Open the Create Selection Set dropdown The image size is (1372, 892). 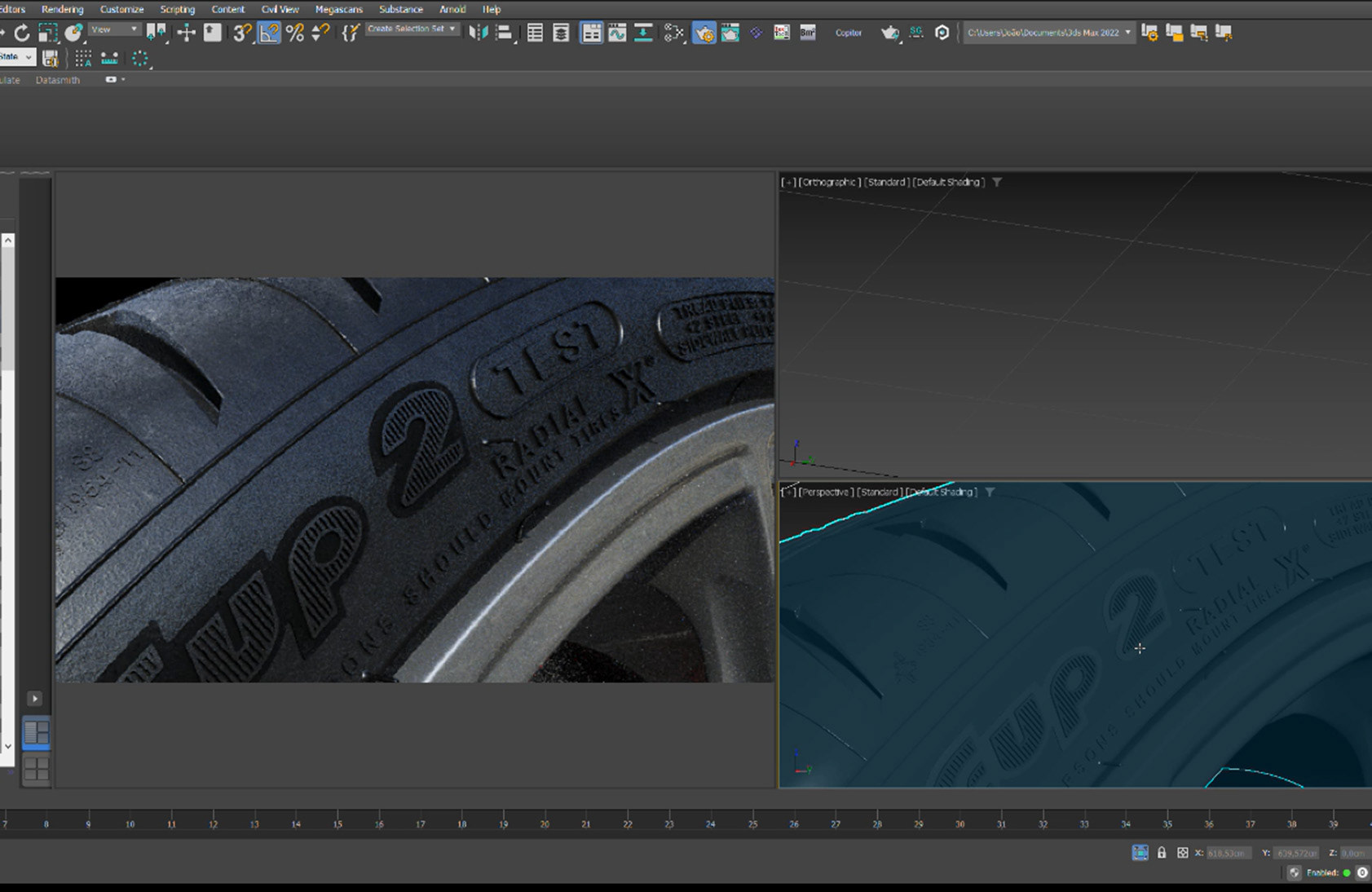click(x=412, y=29)
